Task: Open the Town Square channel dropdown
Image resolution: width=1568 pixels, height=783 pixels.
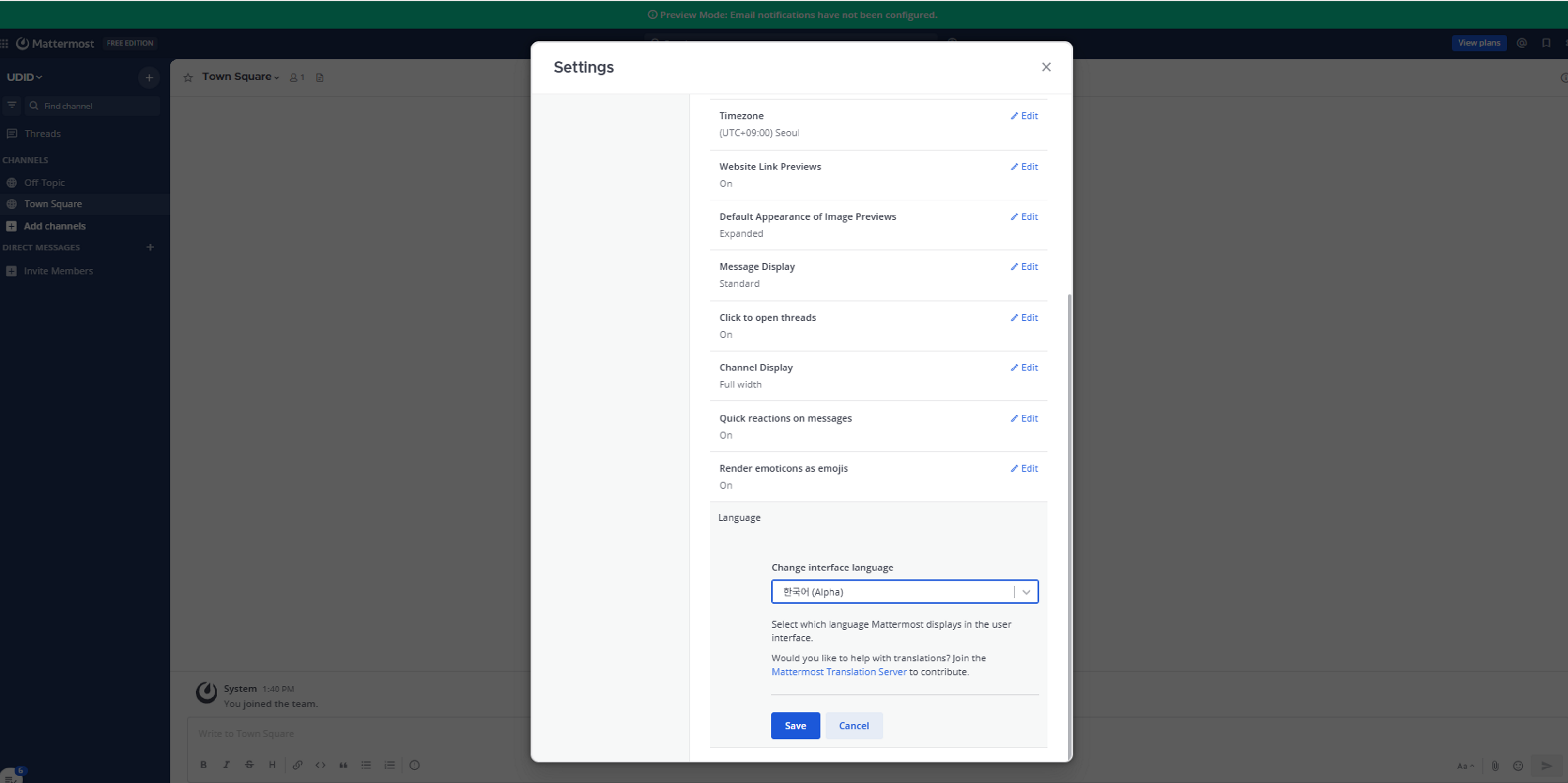Action: coord(241,77)
